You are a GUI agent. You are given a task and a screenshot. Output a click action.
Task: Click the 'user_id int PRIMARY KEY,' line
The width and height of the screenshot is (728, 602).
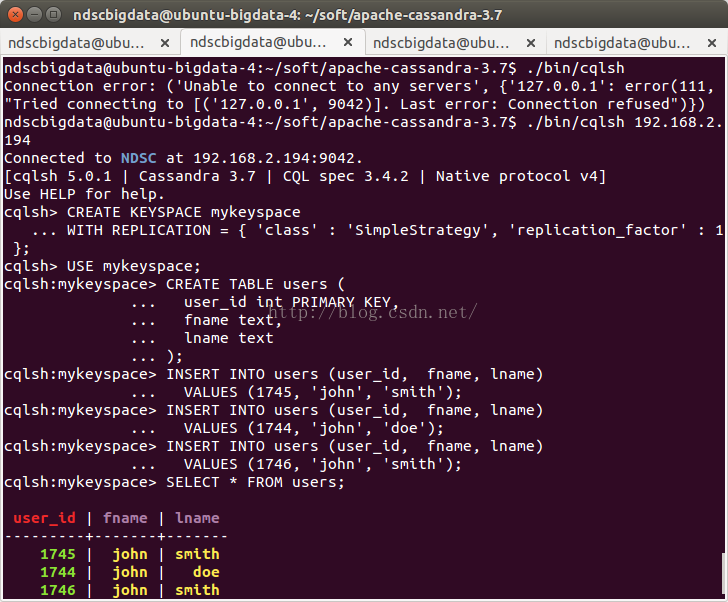tap(291, 302)
